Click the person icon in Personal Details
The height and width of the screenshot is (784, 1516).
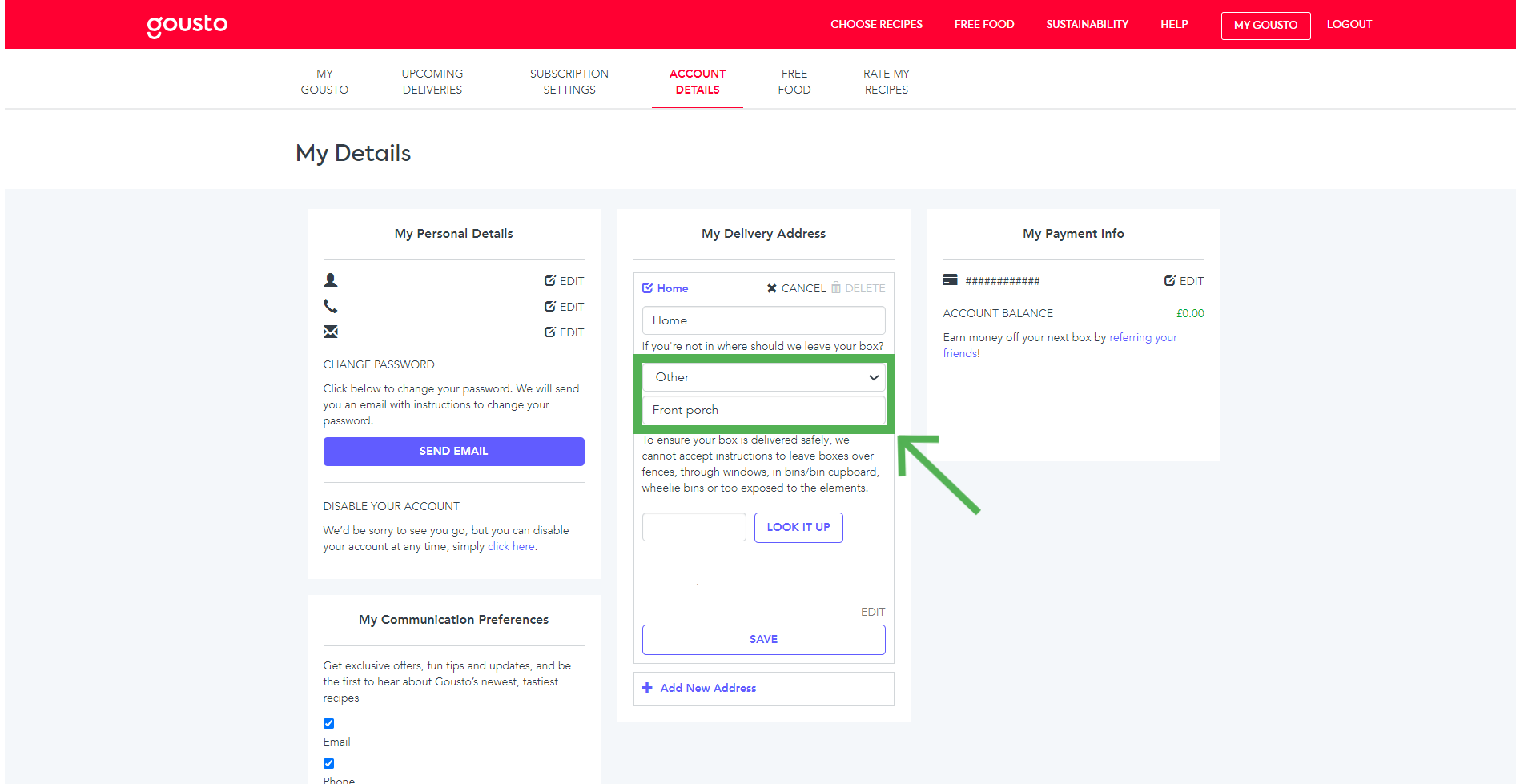tap(330, 280)
